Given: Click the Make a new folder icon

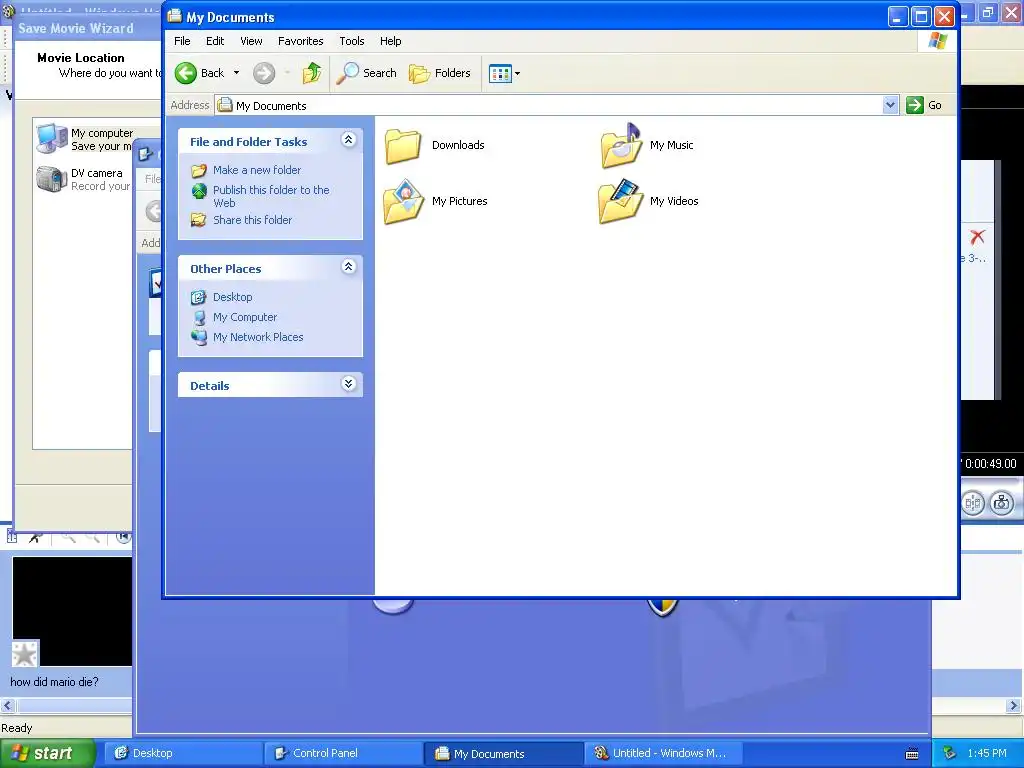Looking at the screenshot, I should pos(199,170).
